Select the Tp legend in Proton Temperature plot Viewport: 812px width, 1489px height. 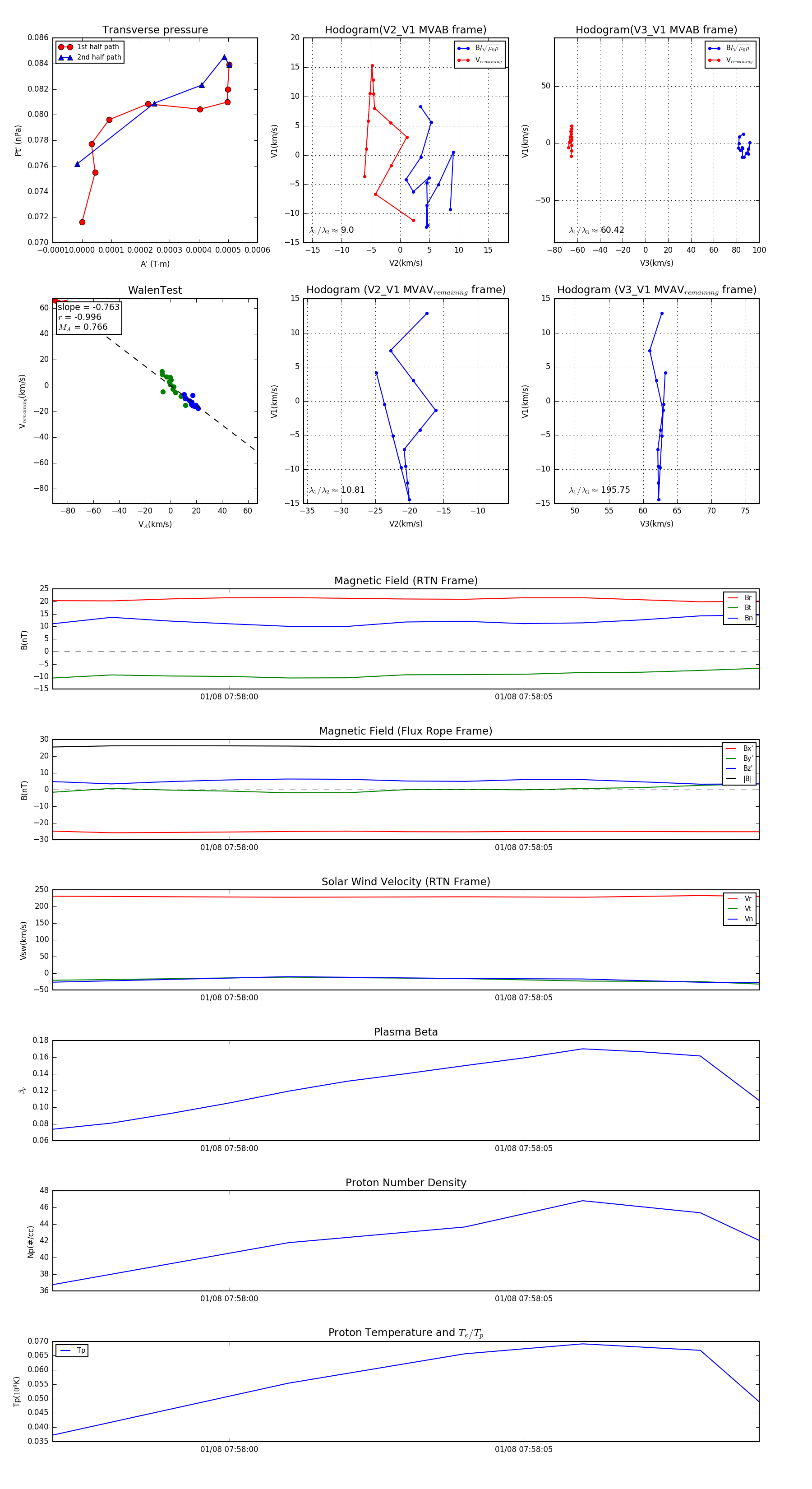click(x=72, y=1350)
